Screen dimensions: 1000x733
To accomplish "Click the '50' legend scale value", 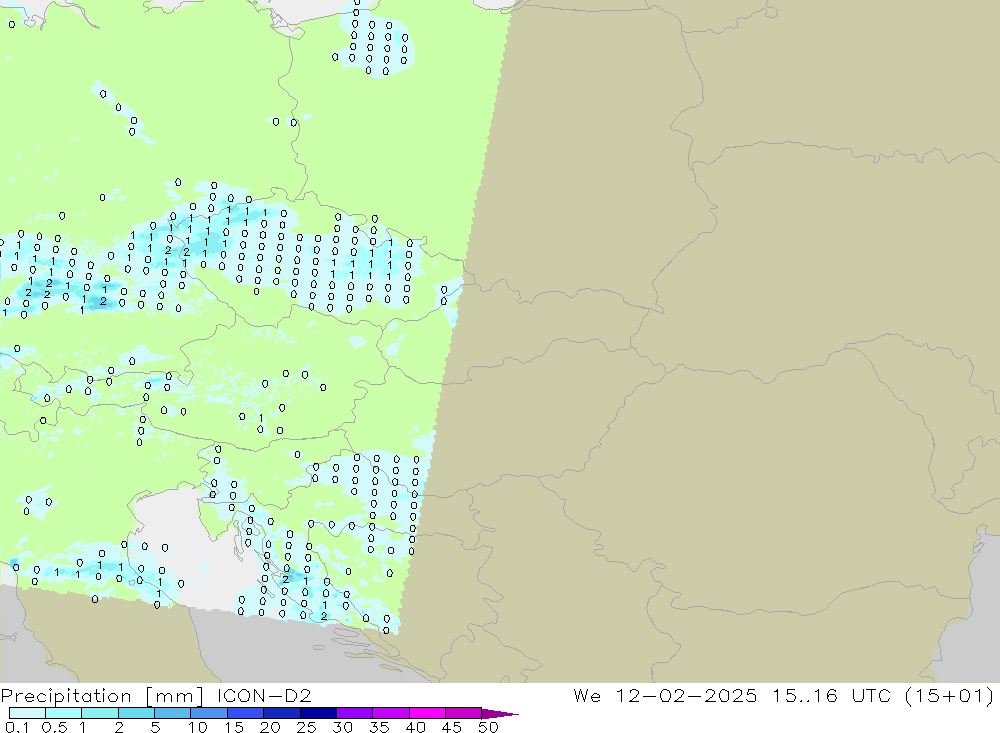I will tap(488, 727).
